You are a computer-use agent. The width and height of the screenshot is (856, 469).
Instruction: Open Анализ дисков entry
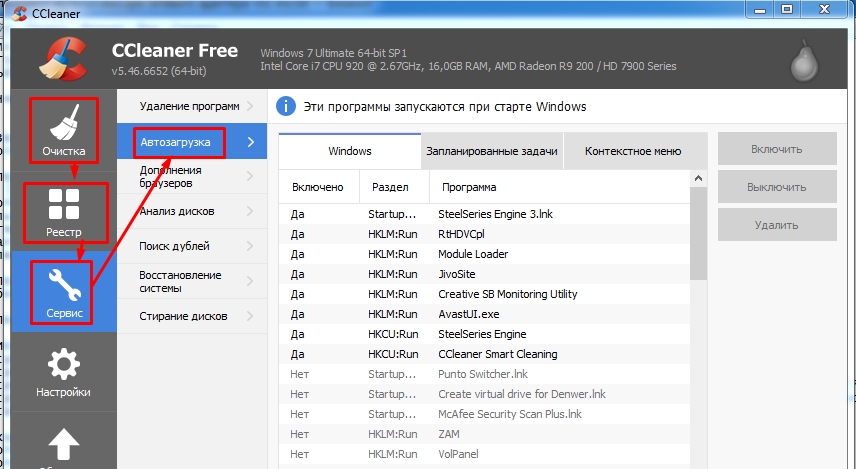pyautogui.click(x=192, y=211)
